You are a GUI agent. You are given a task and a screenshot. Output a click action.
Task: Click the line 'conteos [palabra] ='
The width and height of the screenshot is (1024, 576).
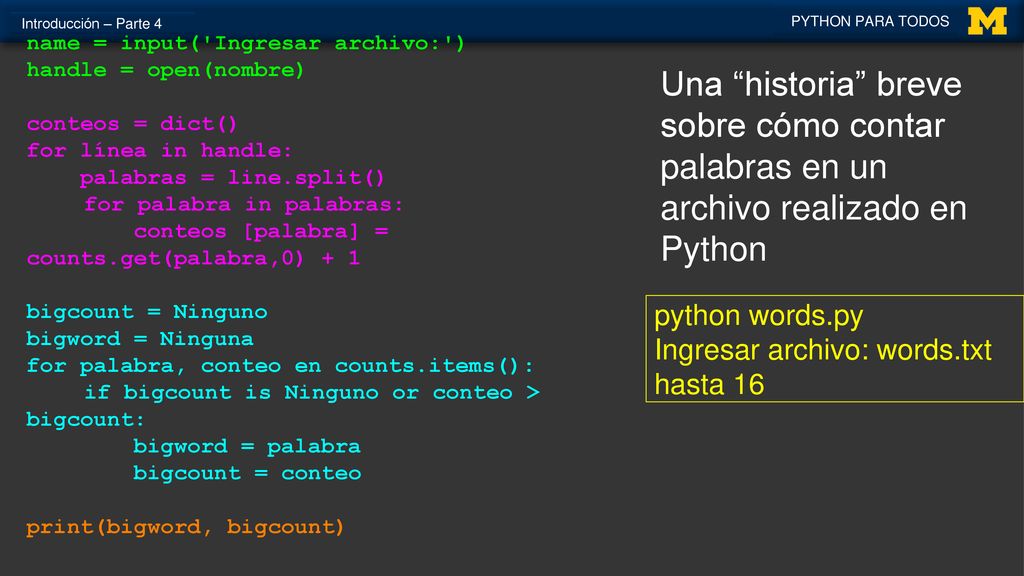[x=261, y=231]
